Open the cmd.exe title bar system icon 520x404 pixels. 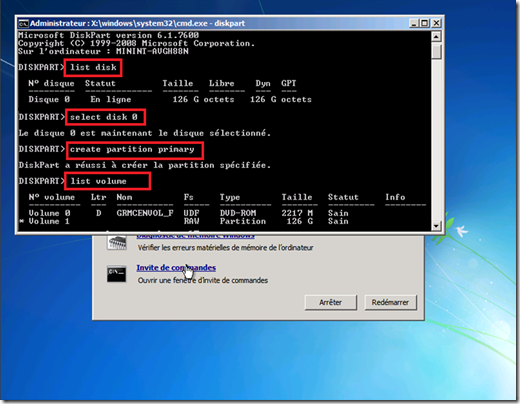pos(23,24)
